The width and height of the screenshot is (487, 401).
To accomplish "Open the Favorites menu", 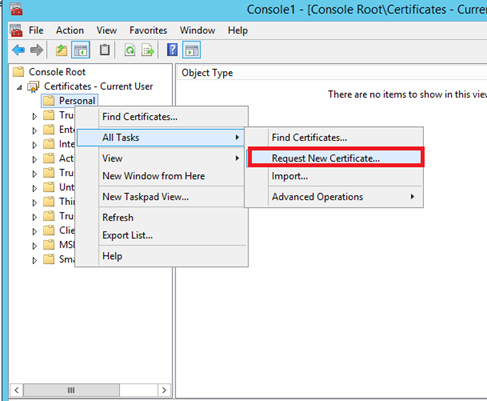I will [x=148, y=30].
